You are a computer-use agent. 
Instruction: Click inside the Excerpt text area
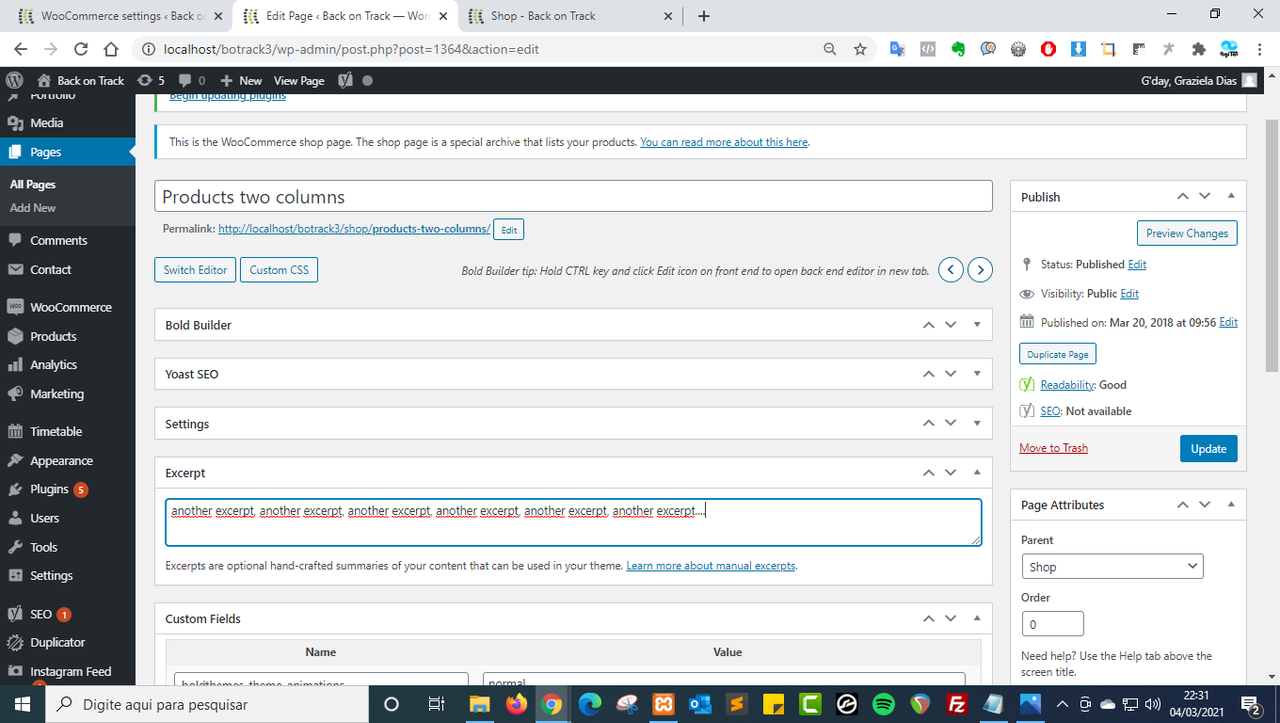[573, 522]
